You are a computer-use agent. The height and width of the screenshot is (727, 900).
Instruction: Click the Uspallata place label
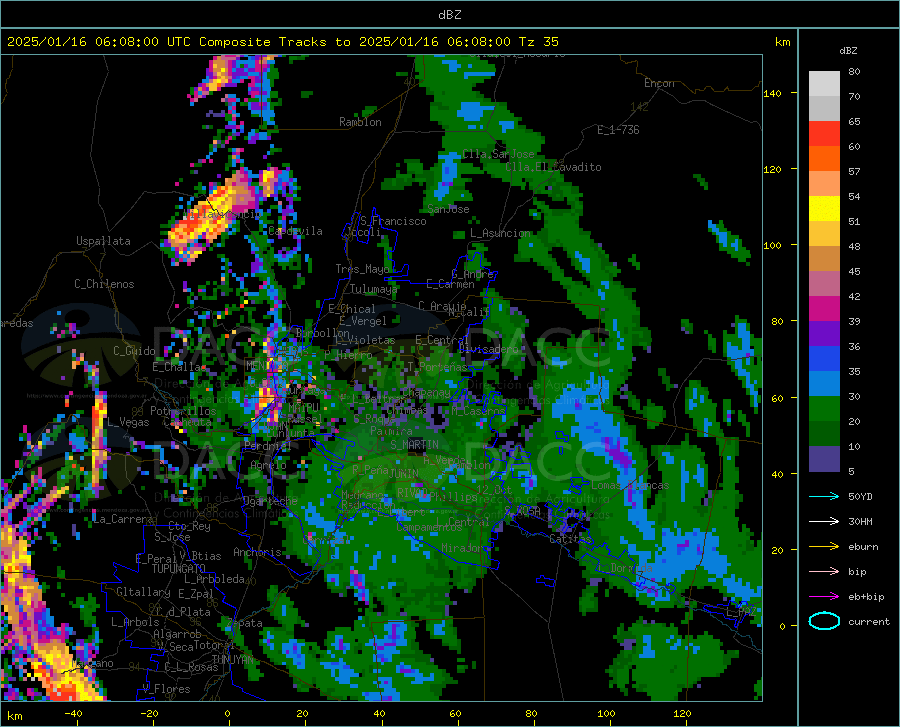(x=103, y=241)
